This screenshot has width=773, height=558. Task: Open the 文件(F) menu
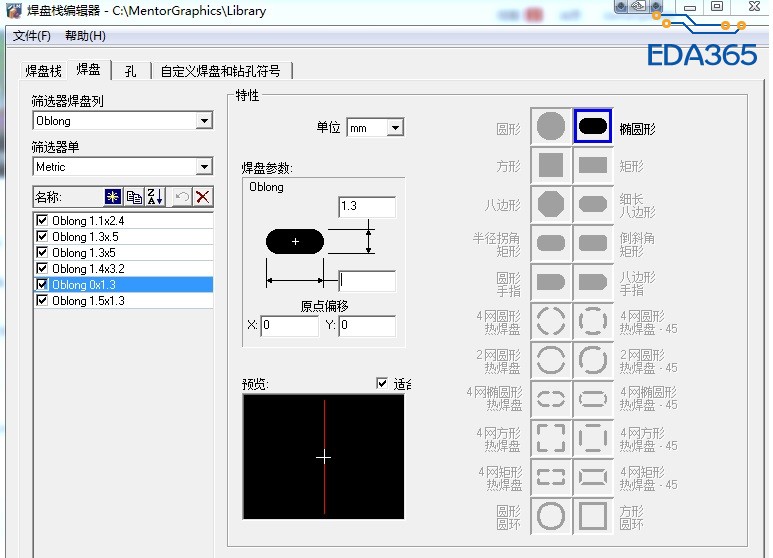[32, 35]
